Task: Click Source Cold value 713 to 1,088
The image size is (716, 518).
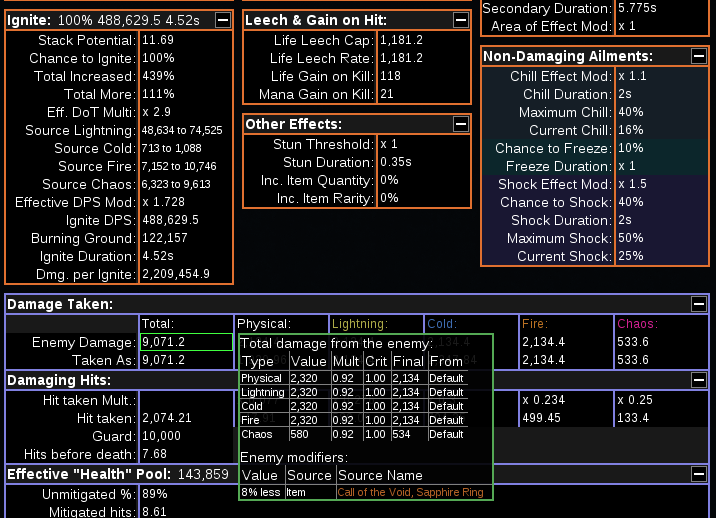Action: pyautogui.click(x=171, y=148)
